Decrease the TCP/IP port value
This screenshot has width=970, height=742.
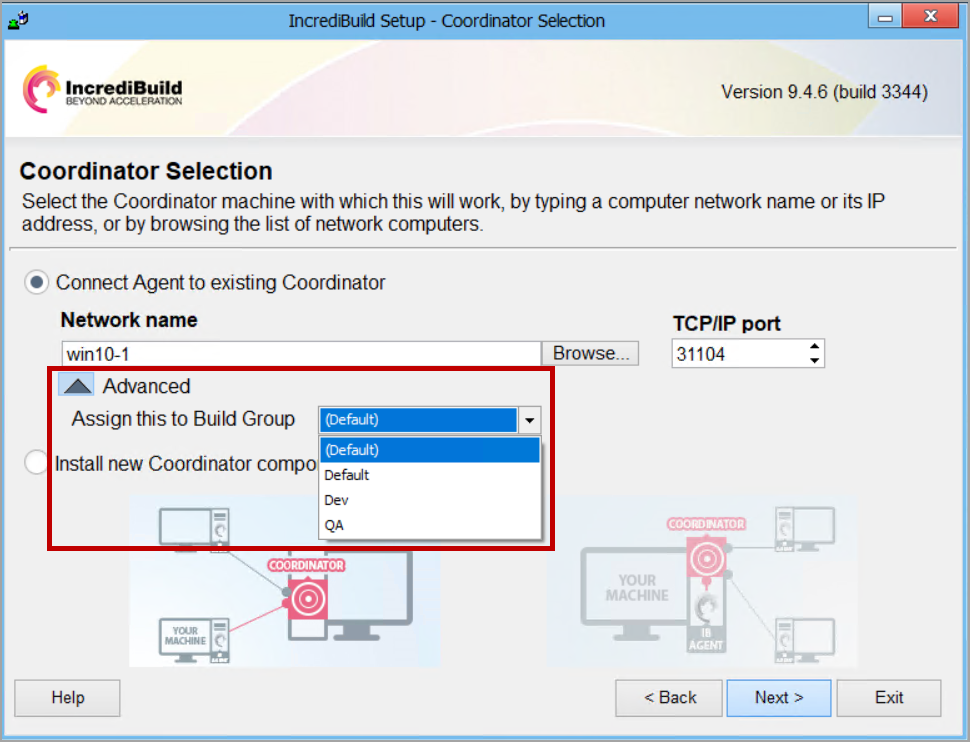[815, 360]
